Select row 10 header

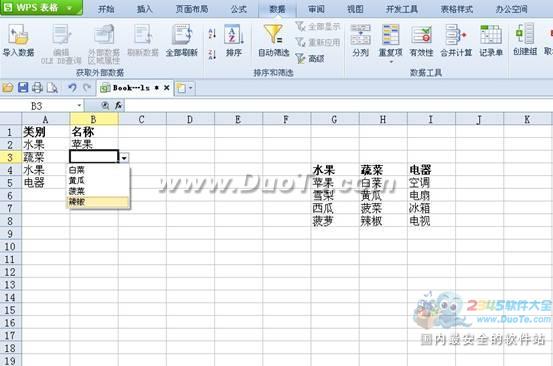10,246
